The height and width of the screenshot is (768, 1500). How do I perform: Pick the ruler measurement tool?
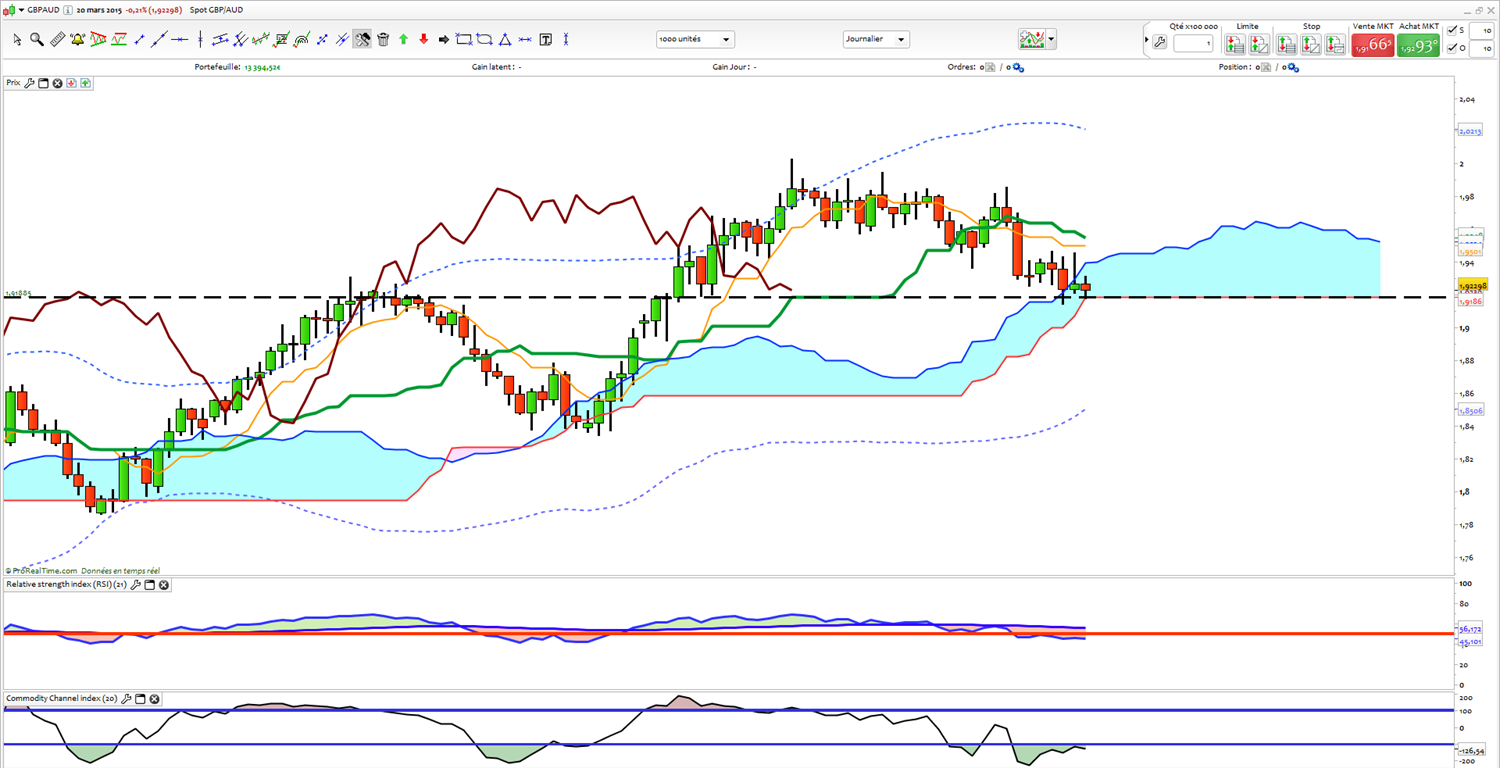57,40
